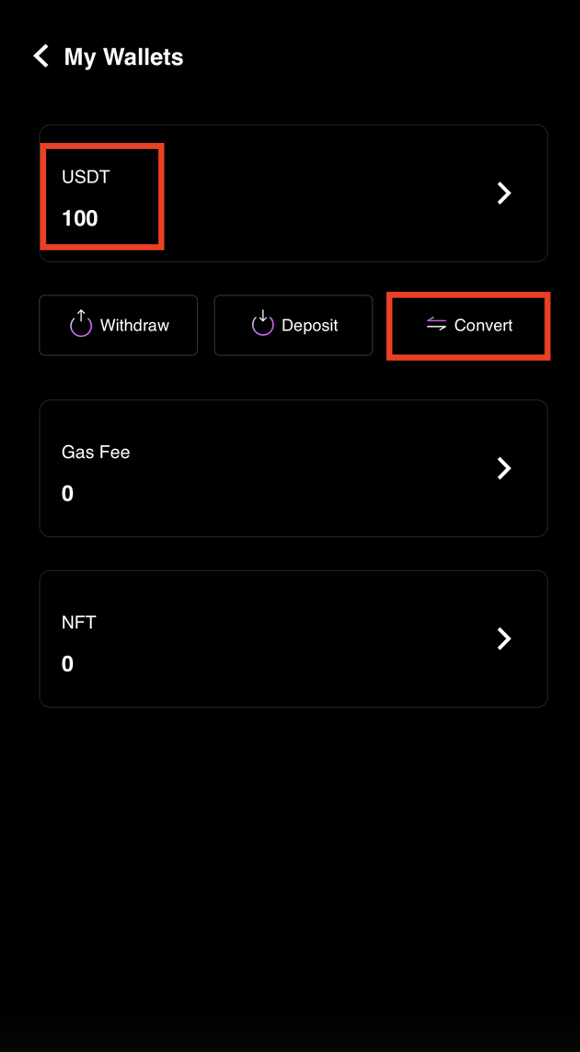This screenshot has width=580, height=1052.
Task: Tap the chevron on the USDT card
Action: 504,193
